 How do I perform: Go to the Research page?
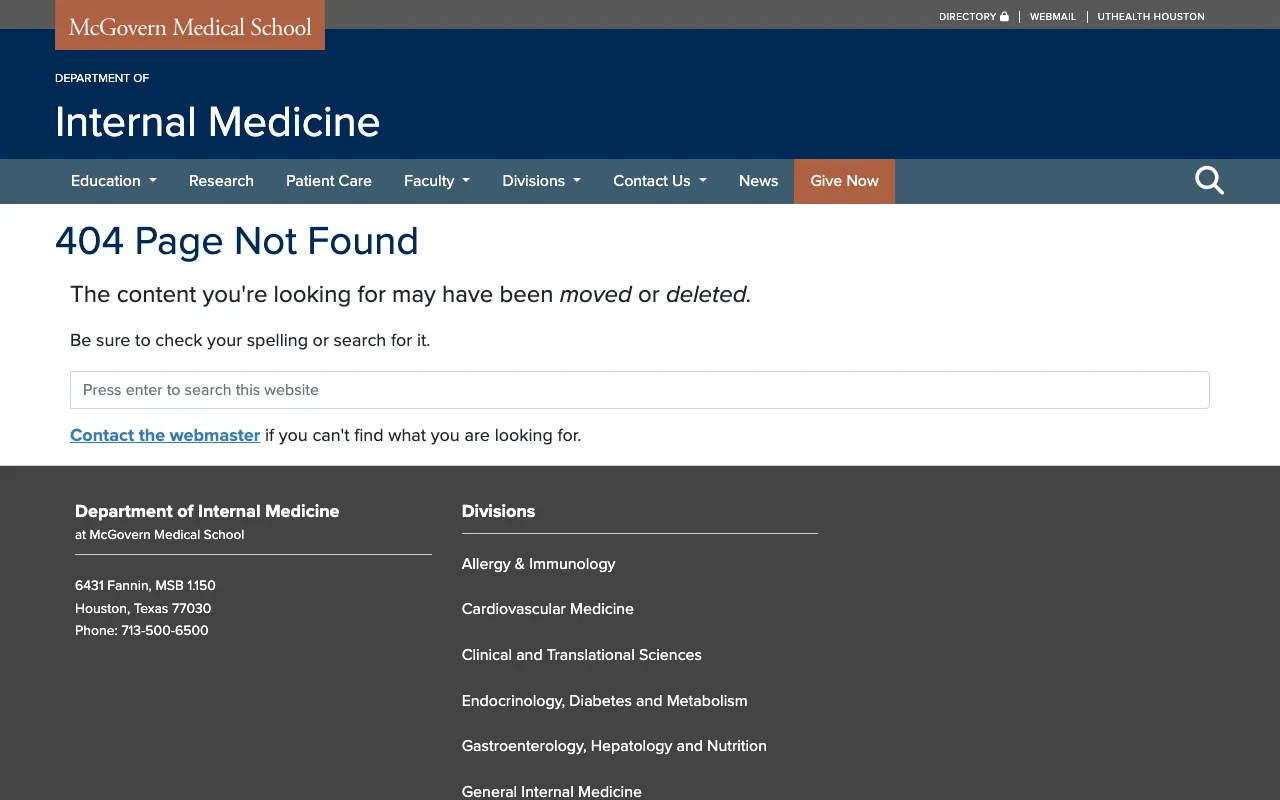(221, 181)
